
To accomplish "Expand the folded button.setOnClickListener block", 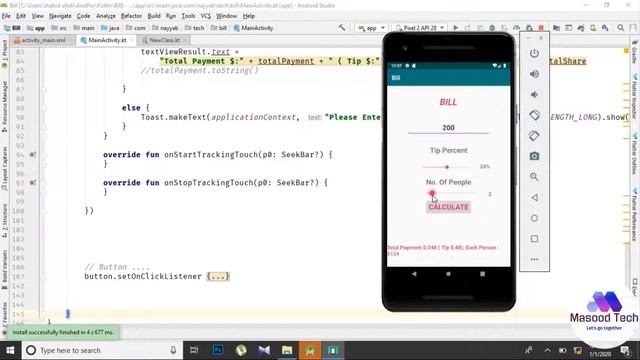I will coord(218,276).
